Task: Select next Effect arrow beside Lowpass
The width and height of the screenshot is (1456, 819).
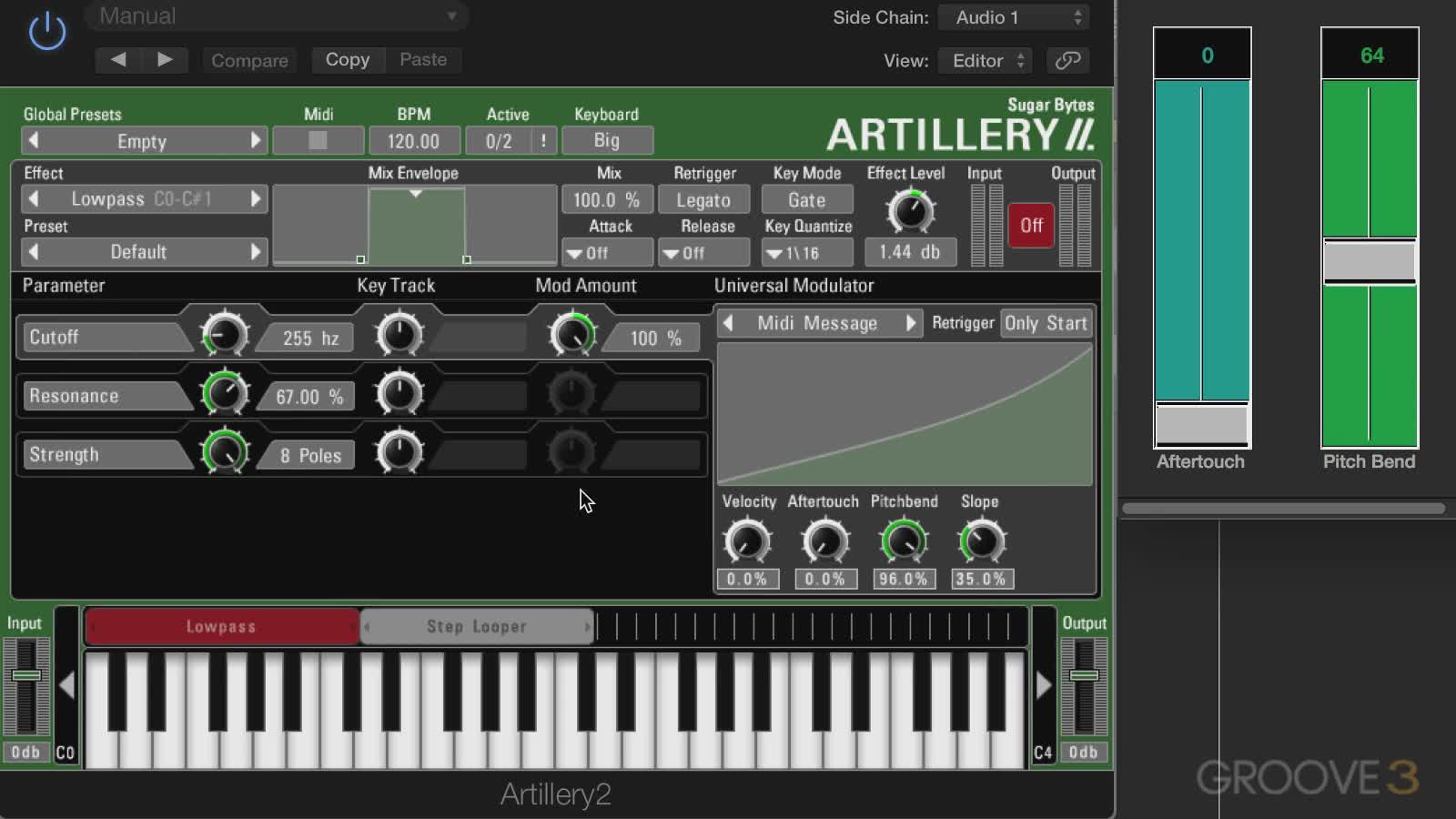Action: 256,198
